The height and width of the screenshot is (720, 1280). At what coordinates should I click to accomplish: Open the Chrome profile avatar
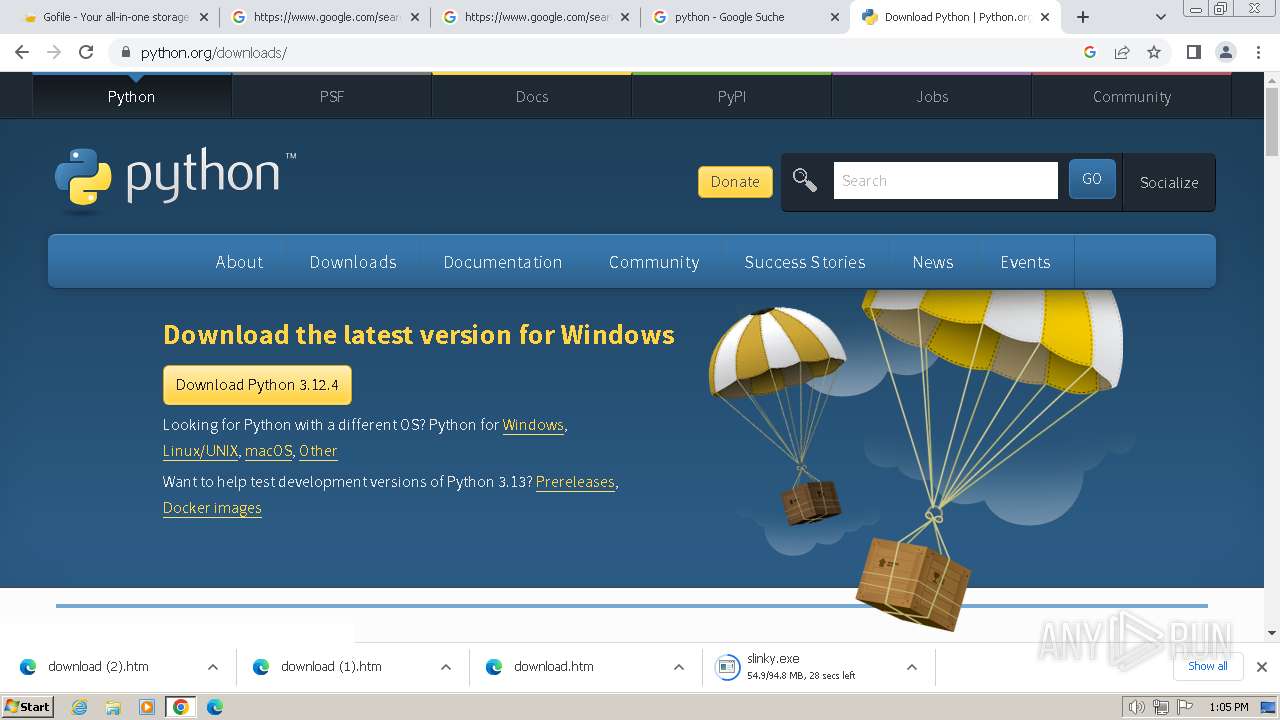tap(1225, 52)
